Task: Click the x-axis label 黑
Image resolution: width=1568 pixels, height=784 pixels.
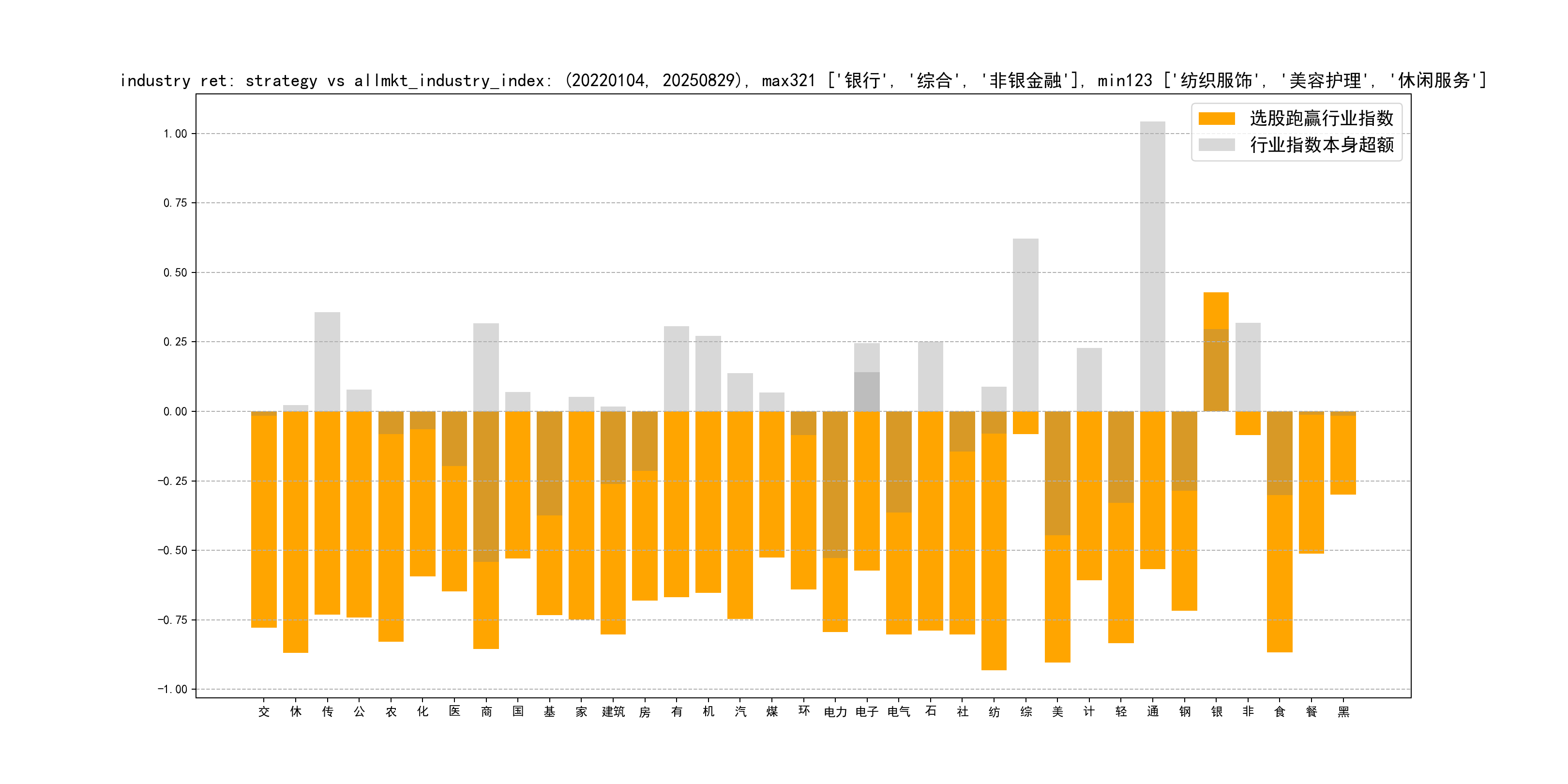Action: coord(1343,711)
